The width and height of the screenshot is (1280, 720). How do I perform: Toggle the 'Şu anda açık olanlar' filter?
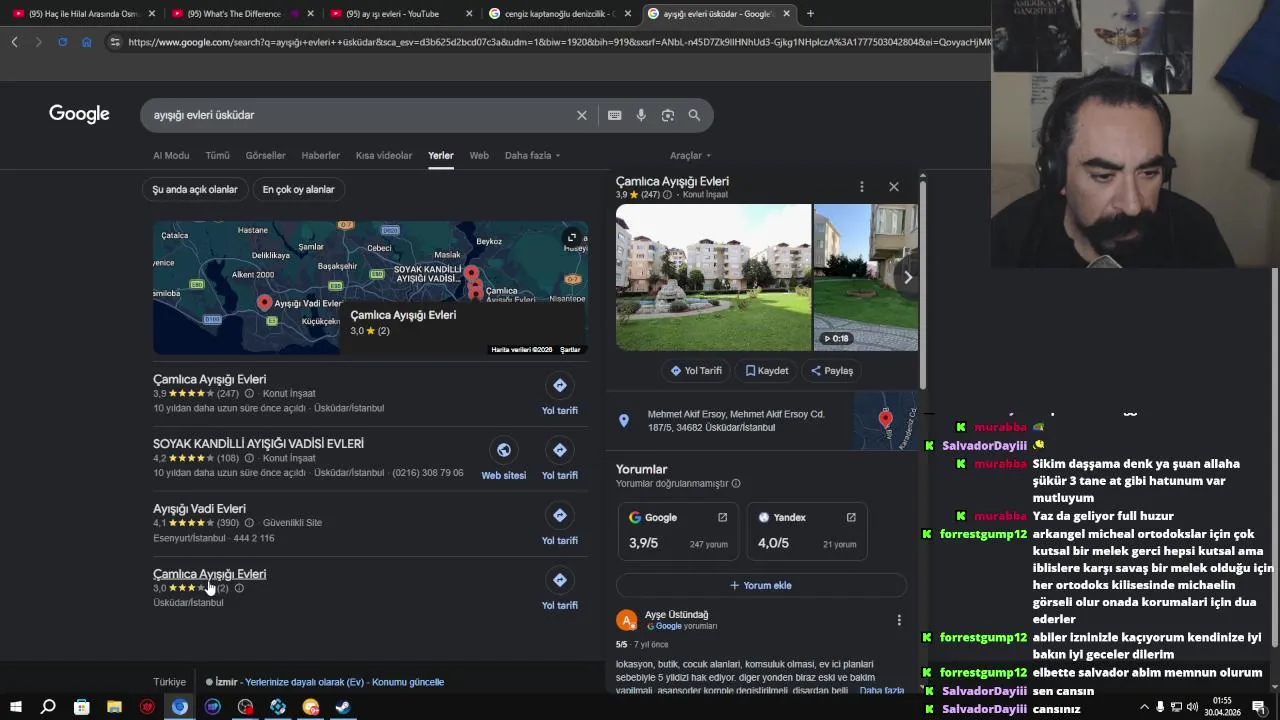click(x=195, y=189)
